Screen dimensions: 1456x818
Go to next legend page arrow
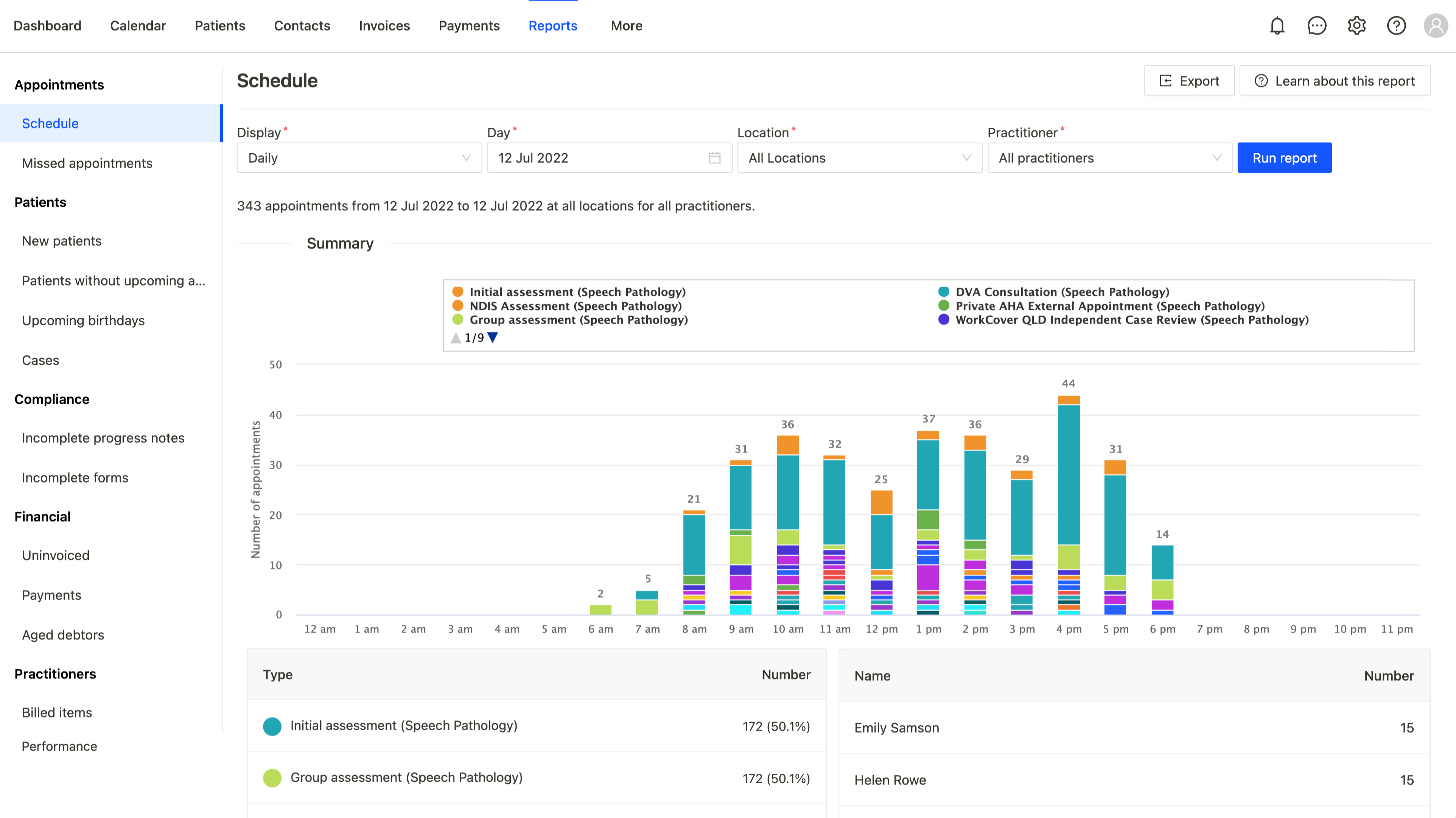pyautogui.click(x=493, y=337)
